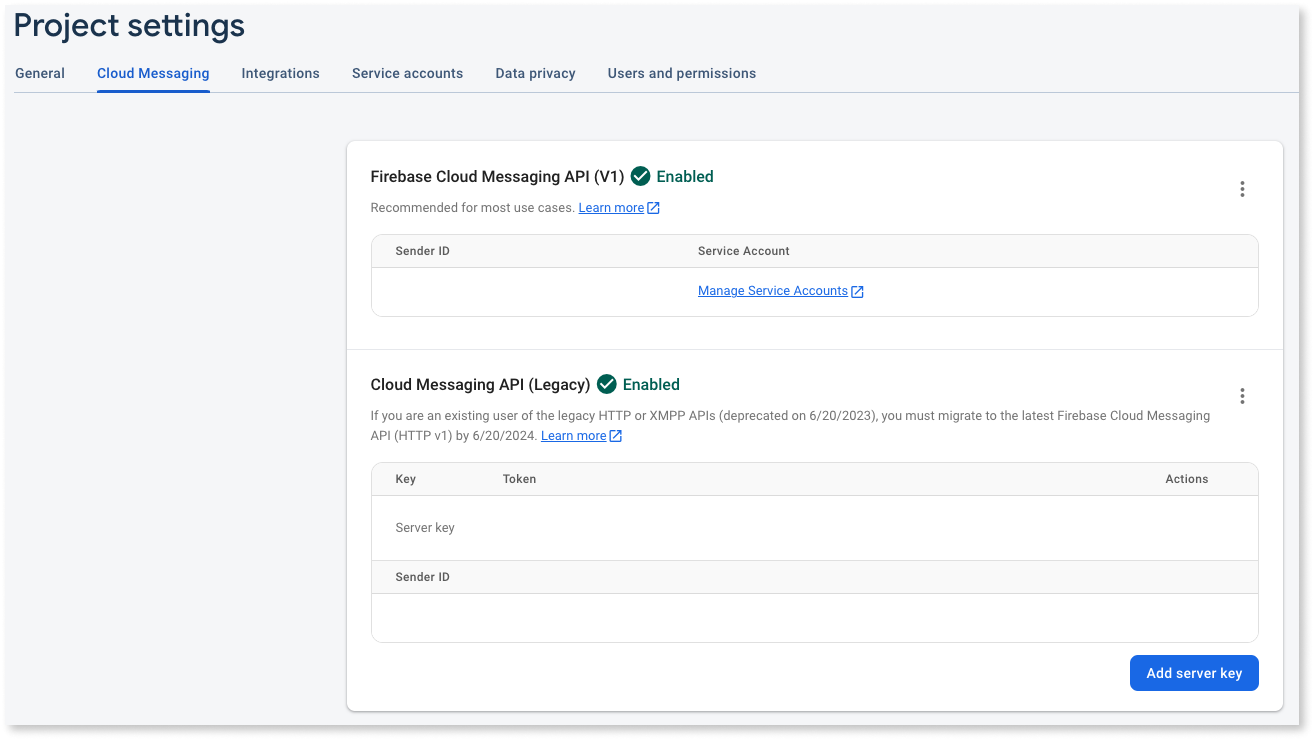Open the Manage Service Accounts link
This screenshot has height=740, width=1314.
772,291
